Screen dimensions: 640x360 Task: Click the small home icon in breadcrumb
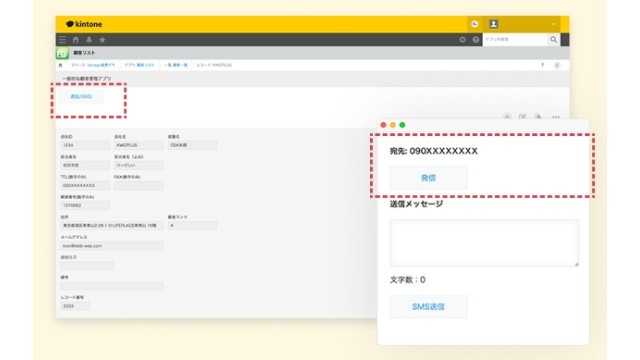pyautogui.click(x=60, y=65)
